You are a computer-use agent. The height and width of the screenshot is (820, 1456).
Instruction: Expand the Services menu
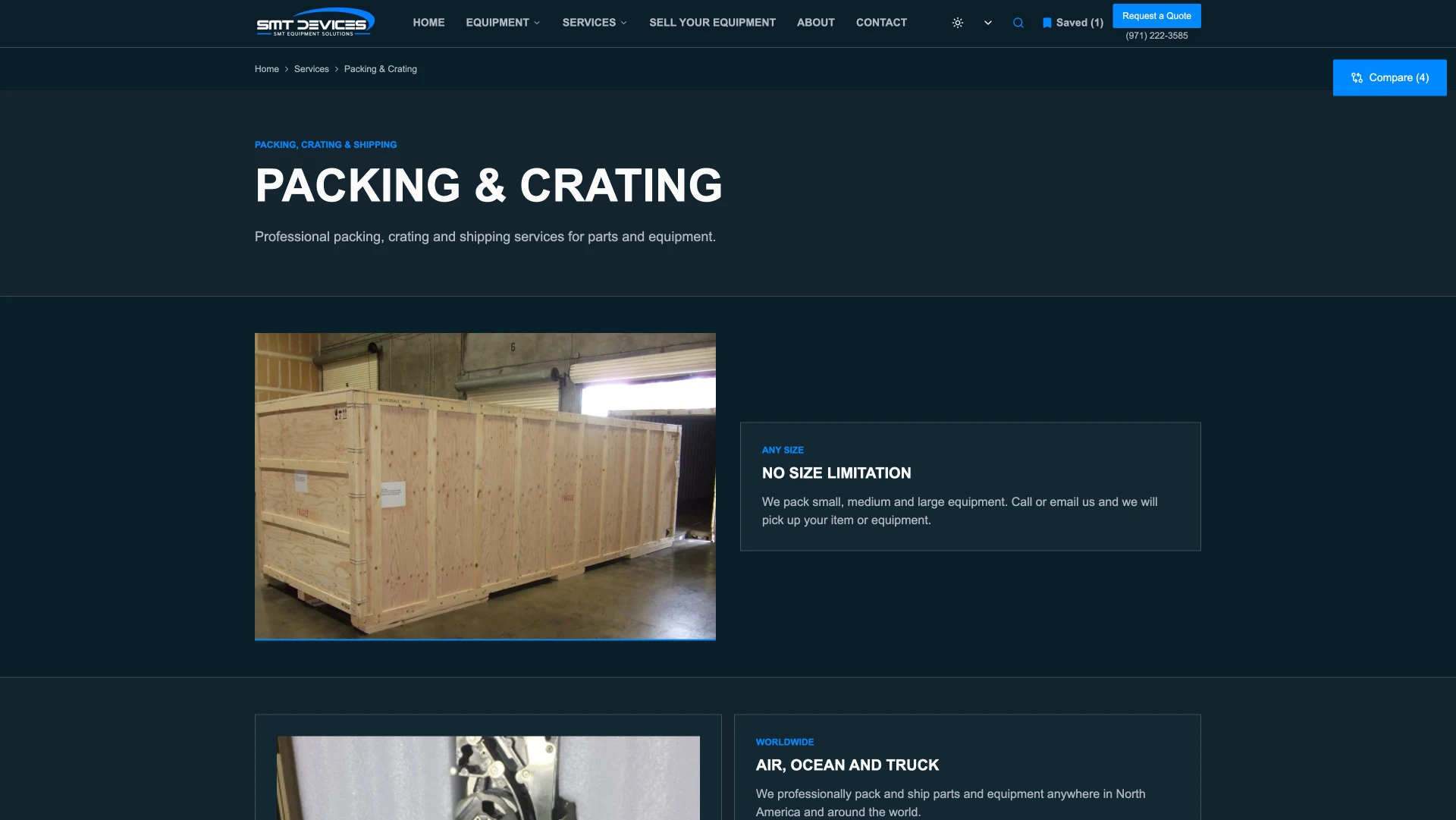[x=595, y=23]
